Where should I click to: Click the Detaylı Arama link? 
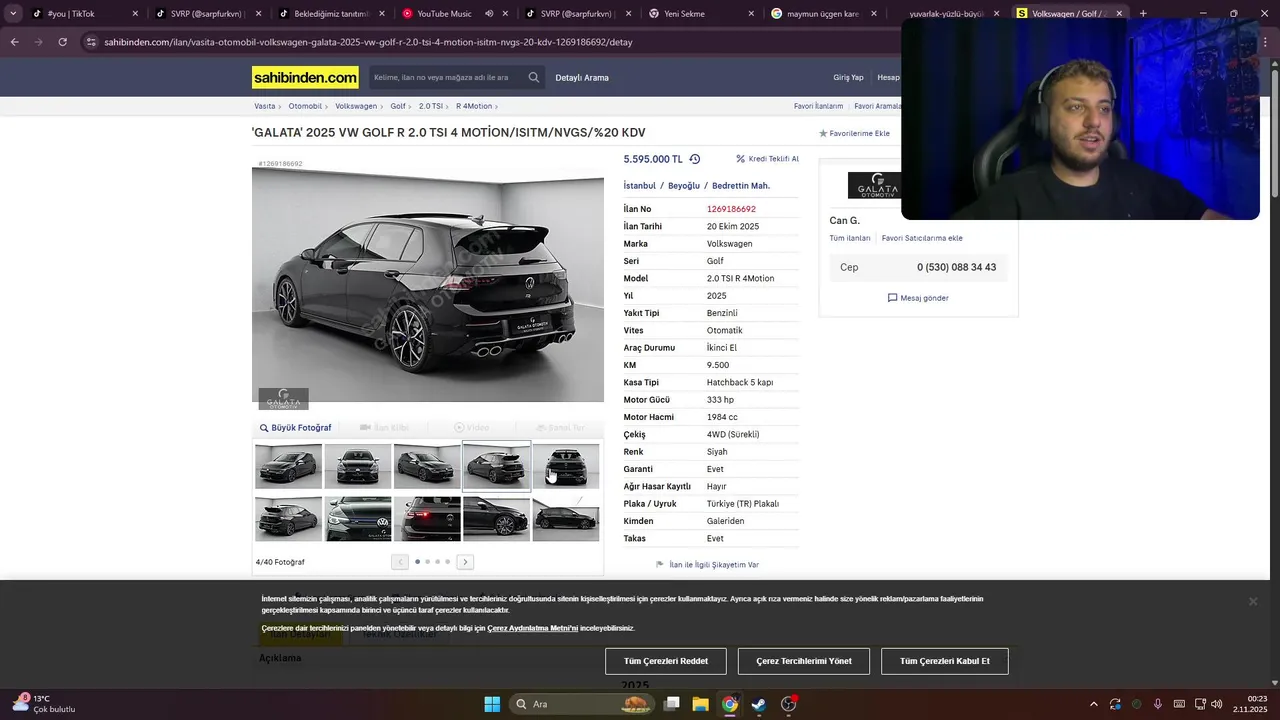[x=582, y=78]
